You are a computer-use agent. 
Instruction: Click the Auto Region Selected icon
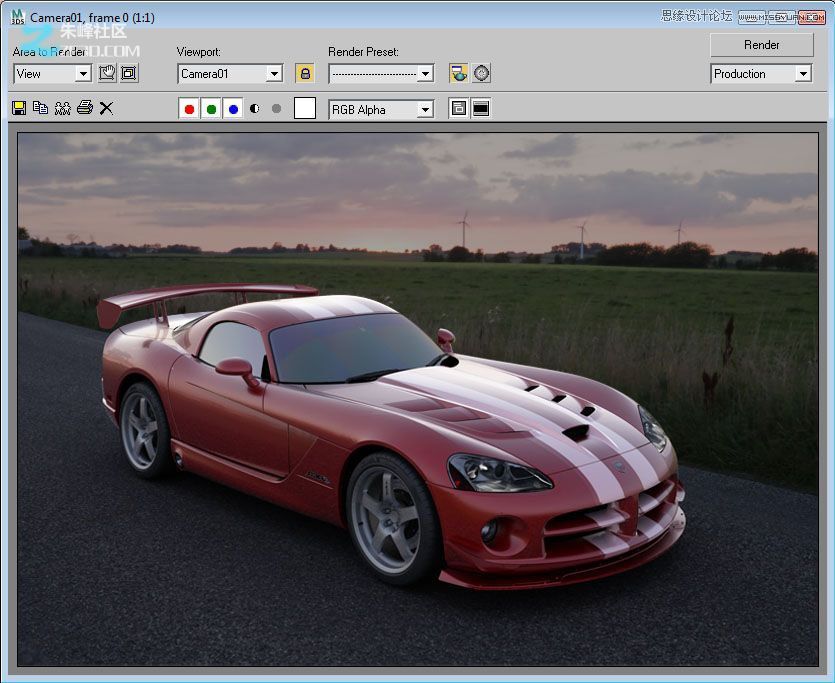point(128,73)
